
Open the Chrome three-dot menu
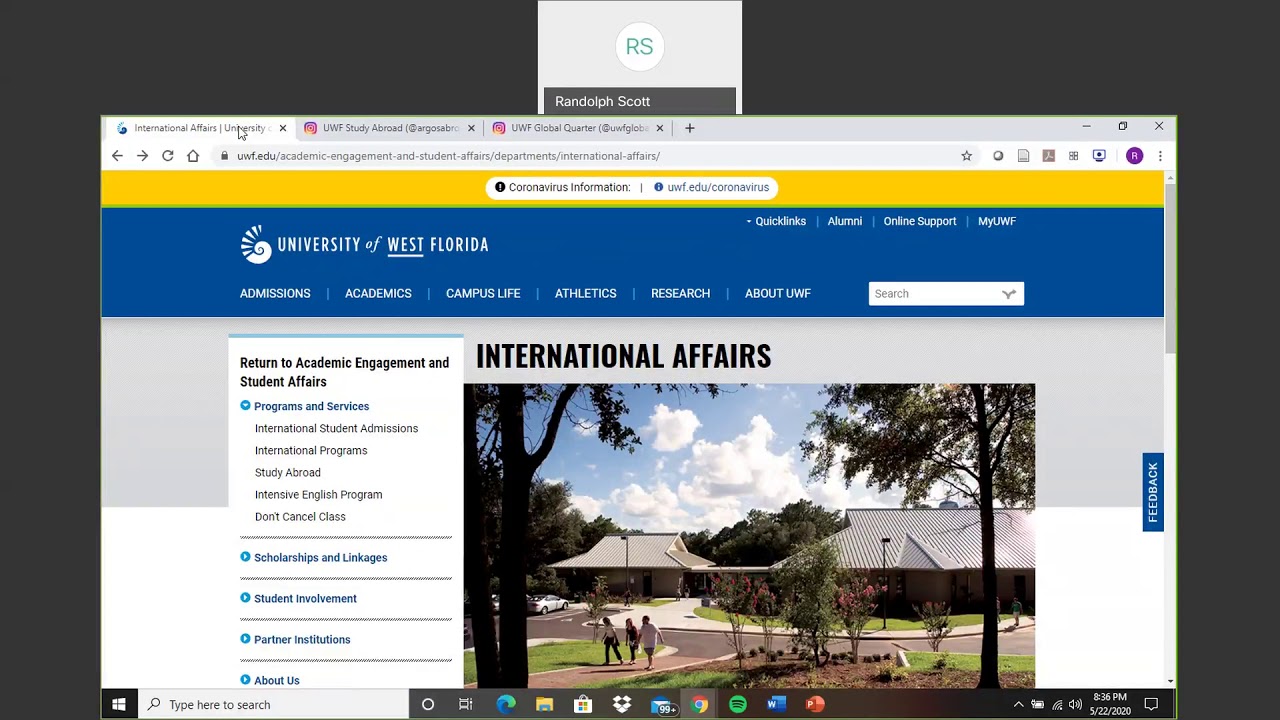[x=1160, y=156]
